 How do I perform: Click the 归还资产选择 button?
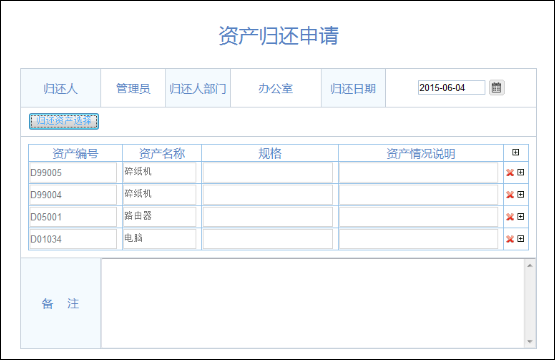pyautogui.click(x=64, y=121)
